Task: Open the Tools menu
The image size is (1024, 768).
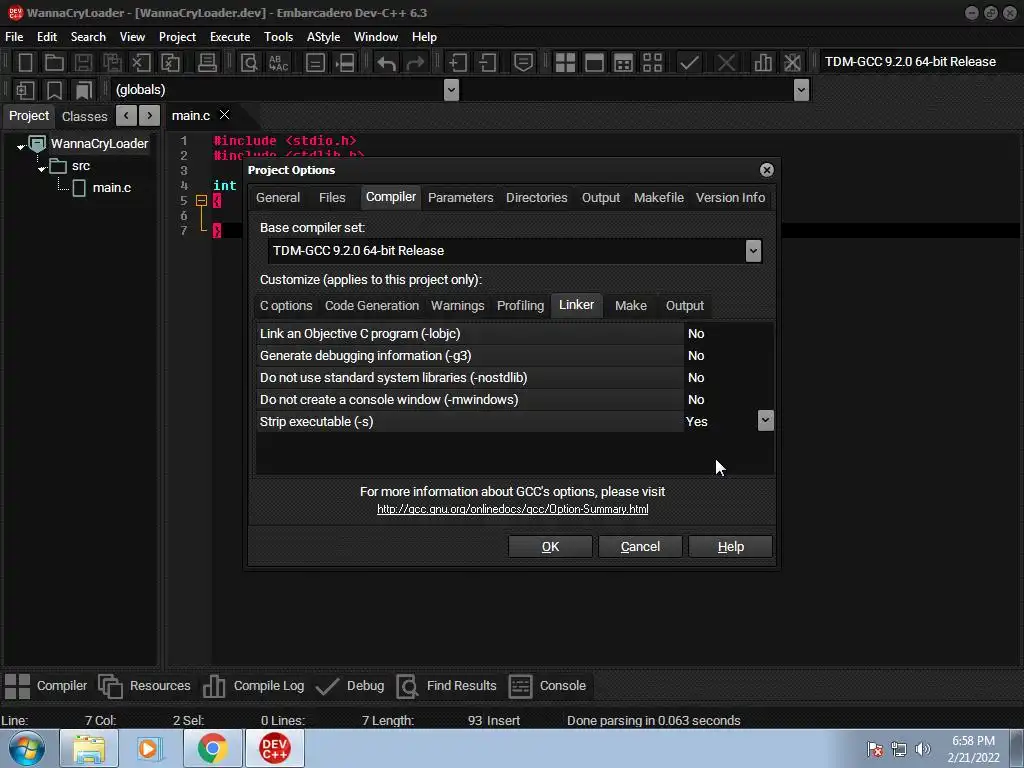Action: (x=278, y=37)
